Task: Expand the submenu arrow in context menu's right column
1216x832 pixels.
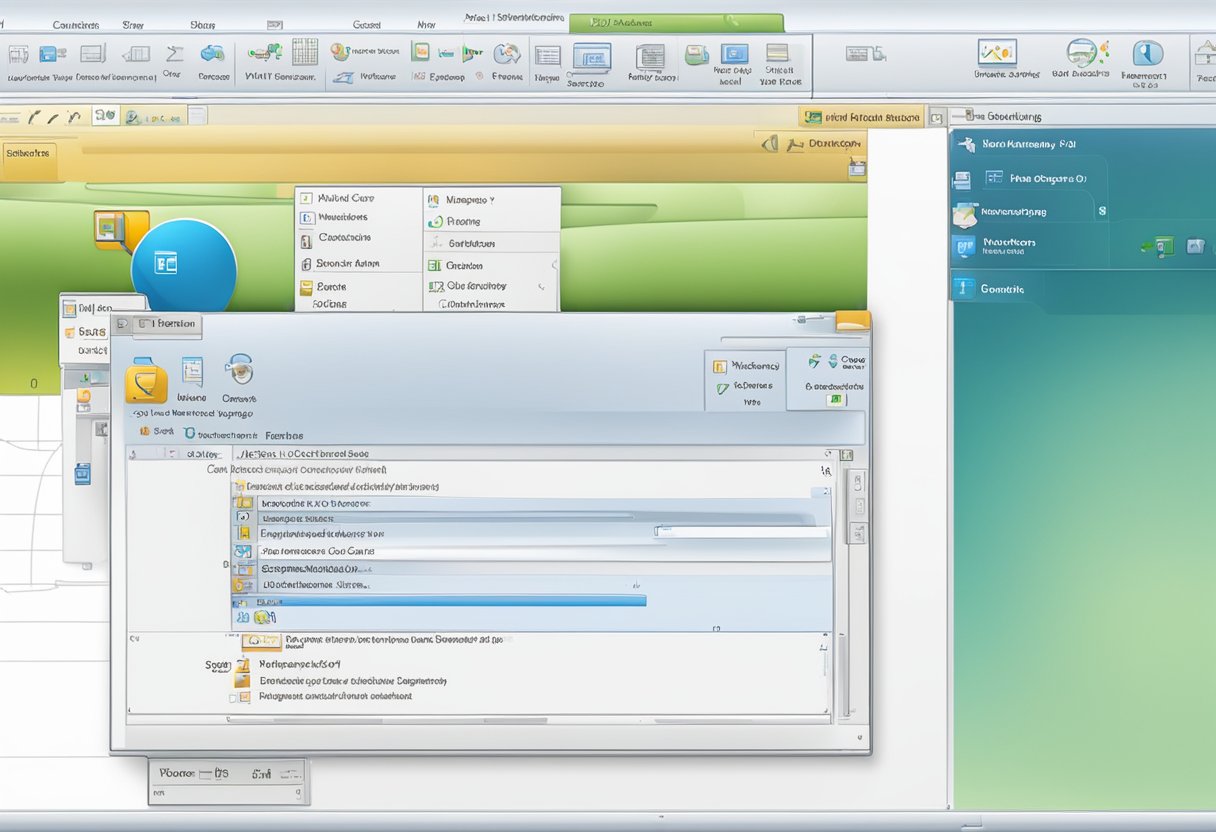Action: point(543,286)
